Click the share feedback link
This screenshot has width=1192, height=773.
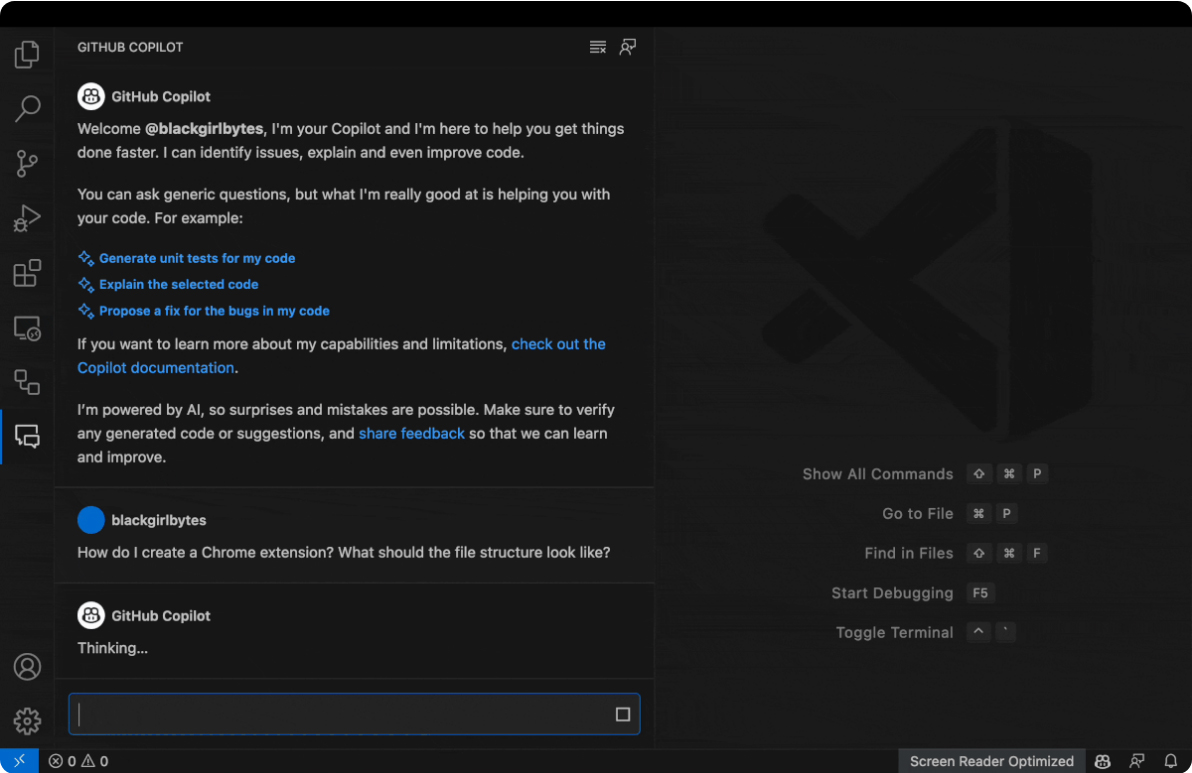click(411, 433)
